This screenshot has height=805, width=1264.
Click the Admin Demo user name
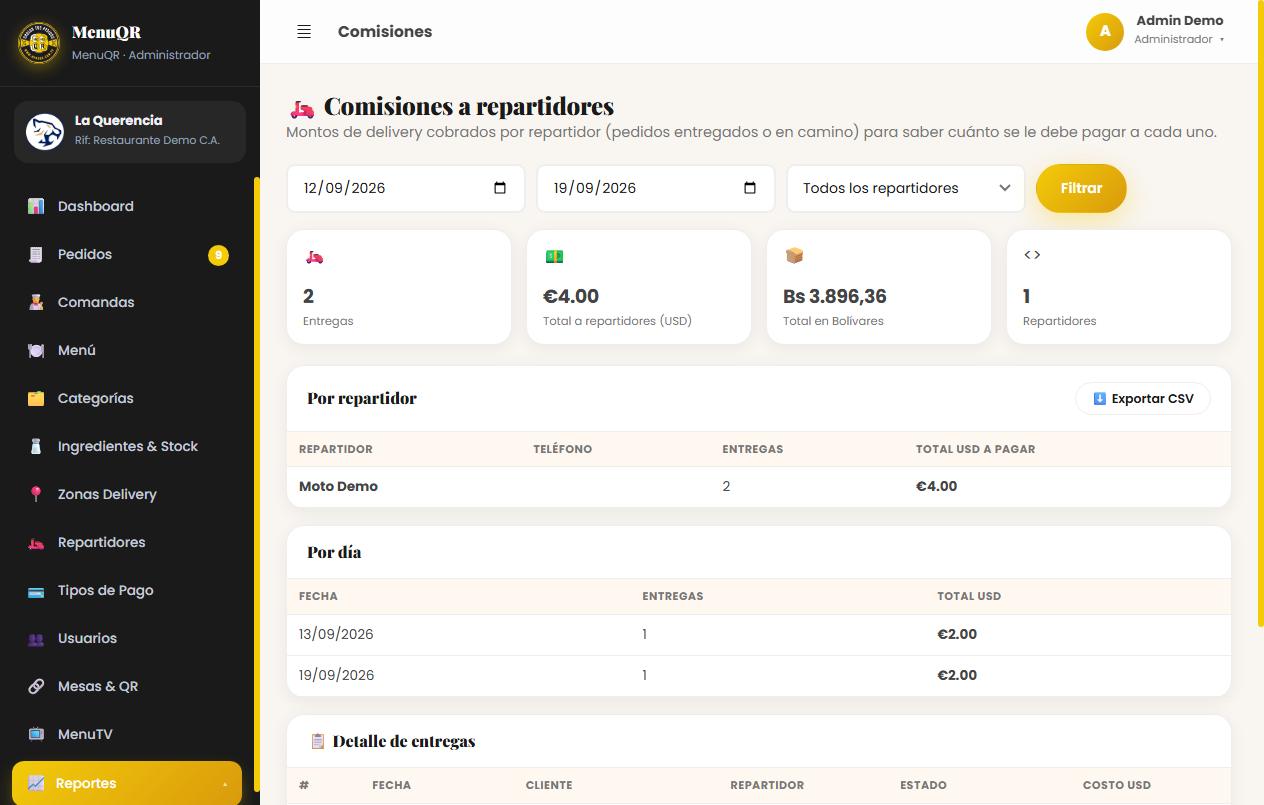(1180, 20)
